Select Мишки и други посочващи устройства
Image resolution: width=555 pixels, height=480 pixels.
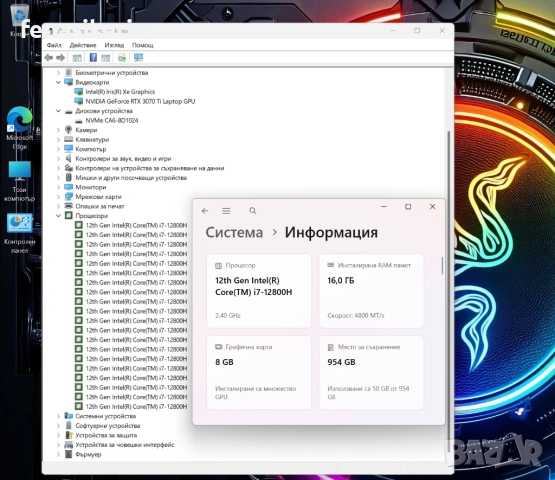point(131,178)
